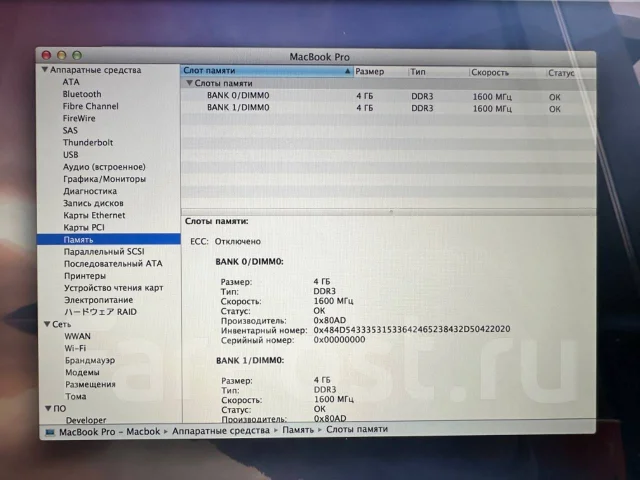Select Bluetooth in the sidebar

click(82, 94)
